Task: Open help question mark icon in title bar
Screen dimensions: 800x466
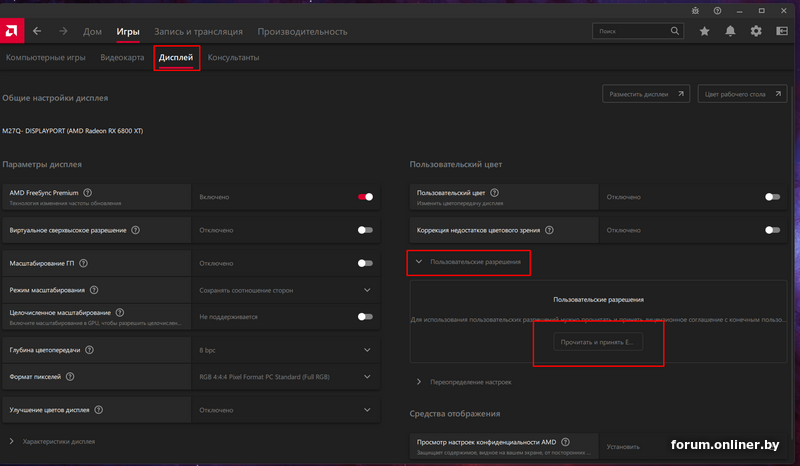Action: (719, 10)
